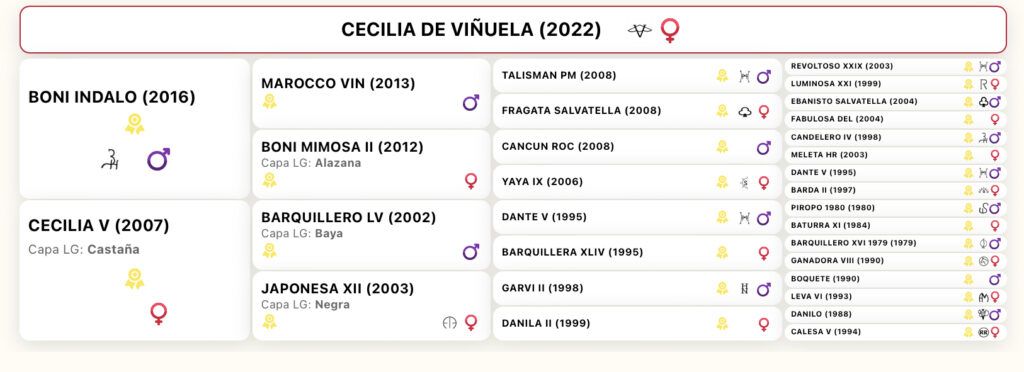This screenshot has width=1024, height=372.
Task: Select the Dante V (1995) ancestor in the third column
Action: 637,217
